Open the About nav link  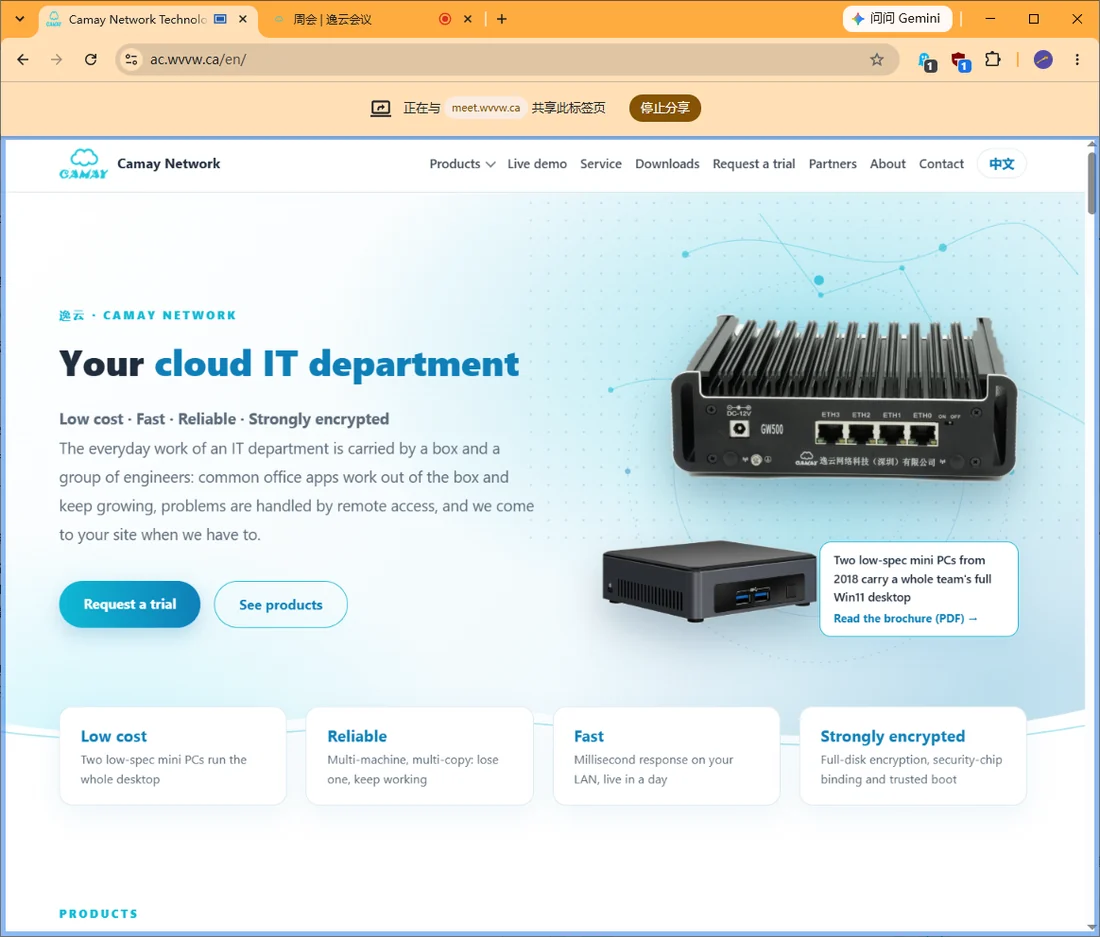887,164
